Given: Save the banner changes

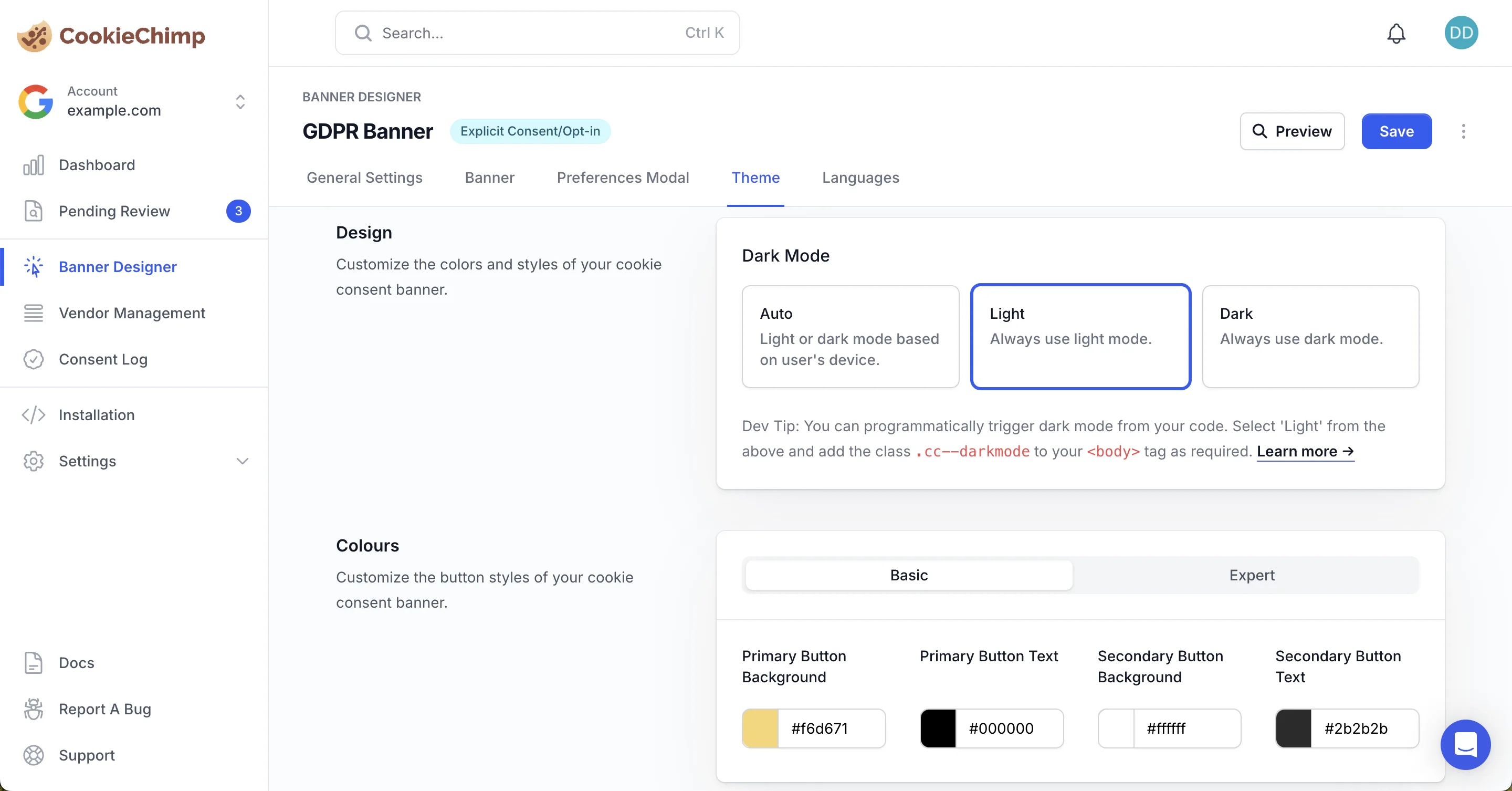Looking at the screenshot, I should [x=1396, y=131].
